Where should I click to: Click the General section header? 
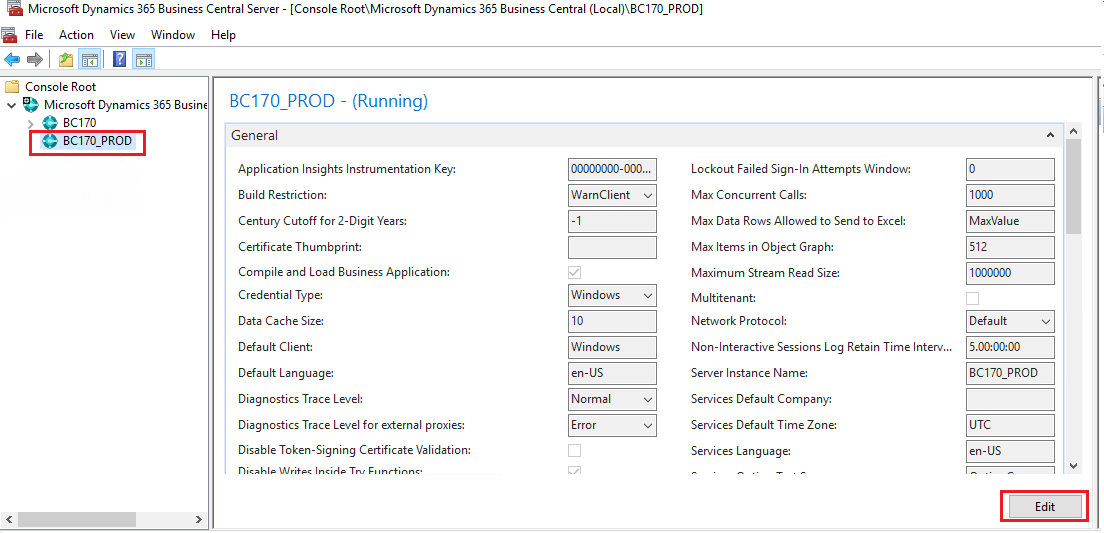pyautogui.click(x=644, y=135)
